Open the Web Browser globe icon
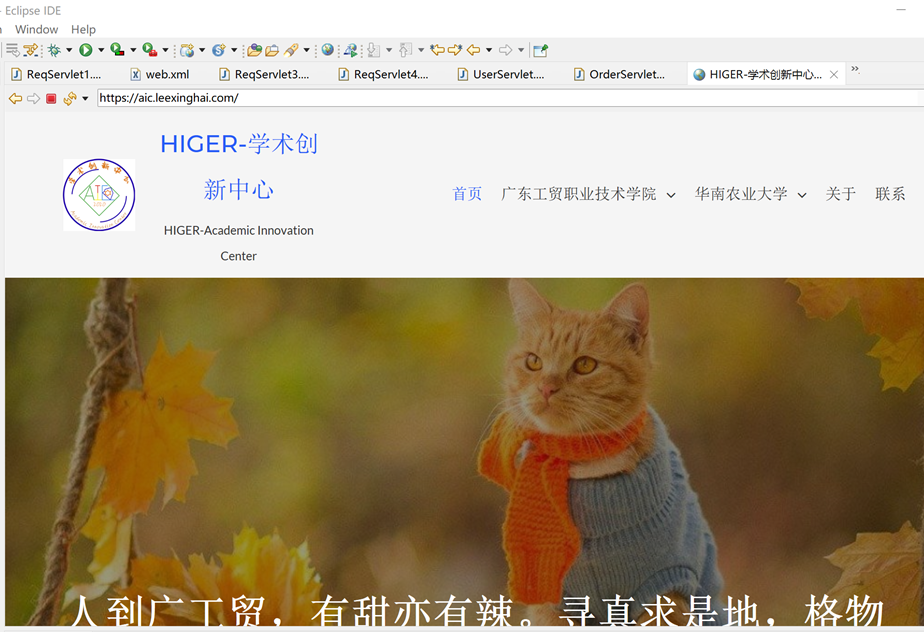 (x=328, y=50)
